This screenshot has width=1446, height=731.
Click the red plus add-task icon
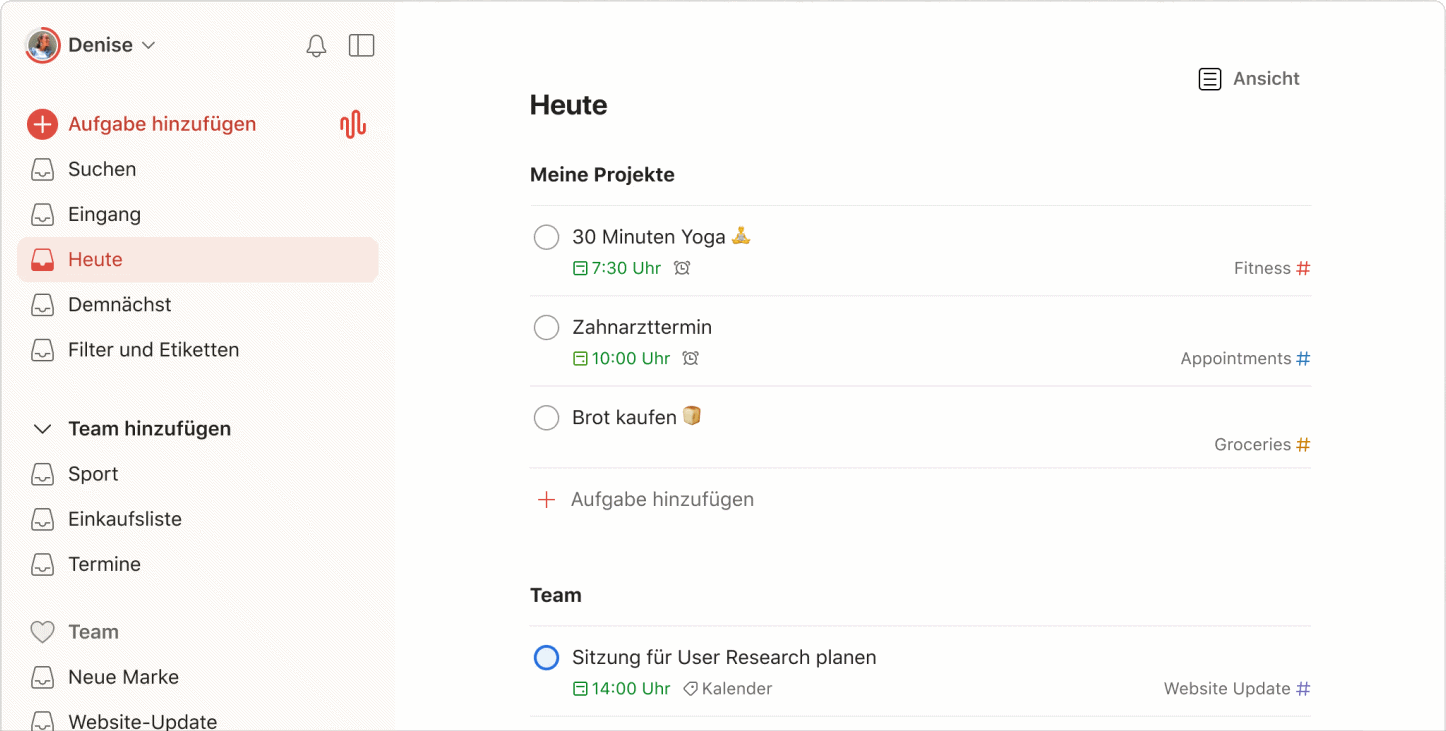pos(42,124)
